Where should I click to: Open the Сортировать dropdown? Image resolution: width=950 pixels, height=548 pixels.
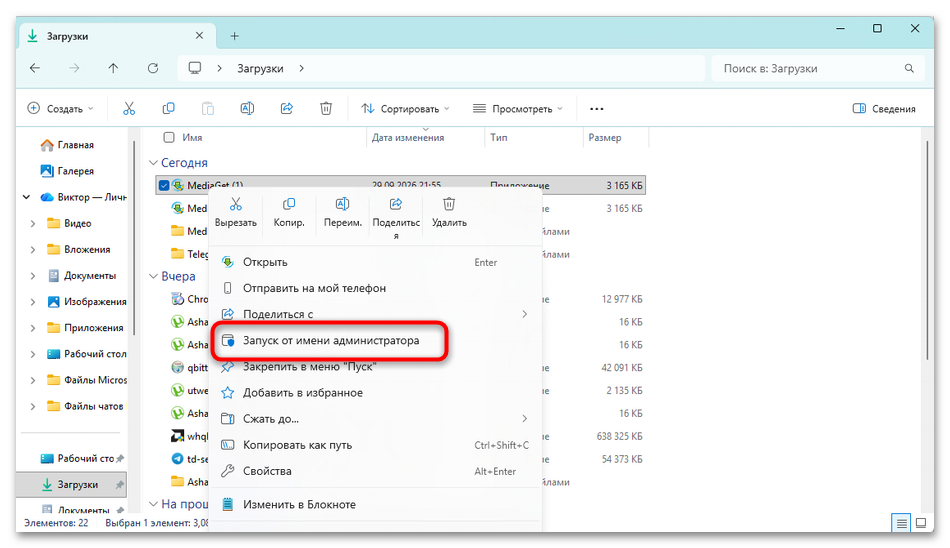click(x=405, y=109)
